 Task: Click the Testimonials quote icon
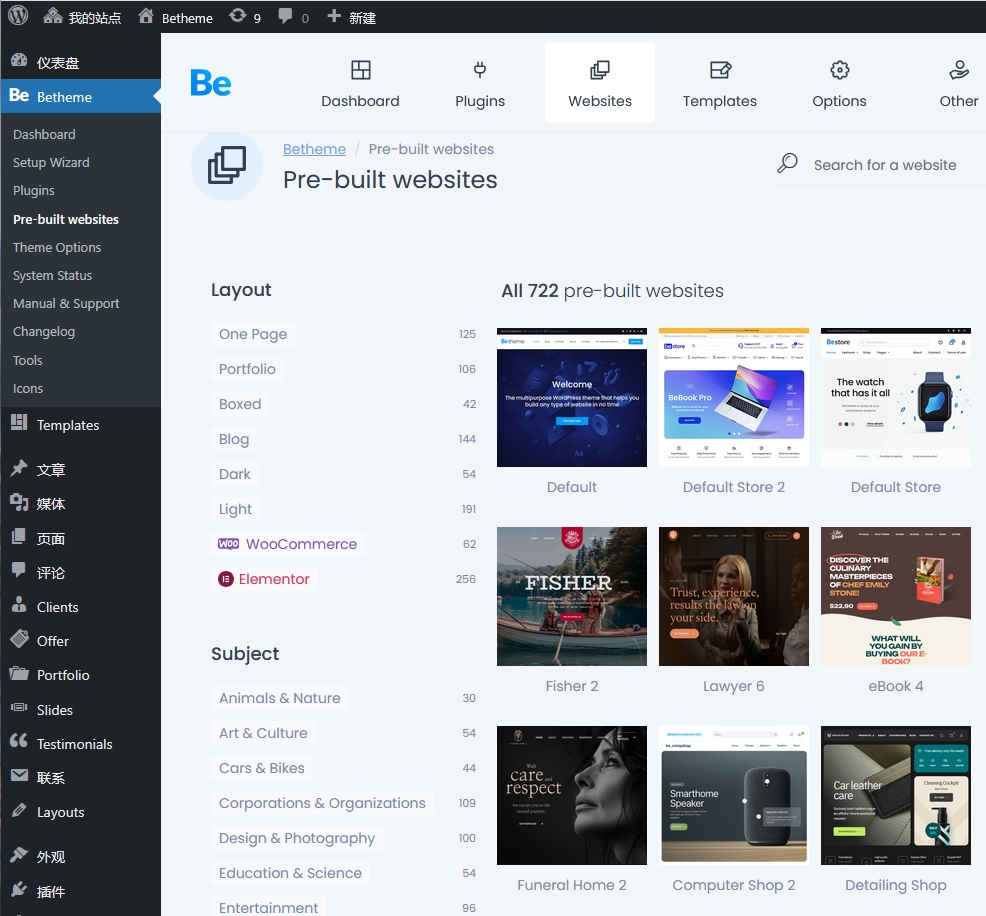point(19,741)
